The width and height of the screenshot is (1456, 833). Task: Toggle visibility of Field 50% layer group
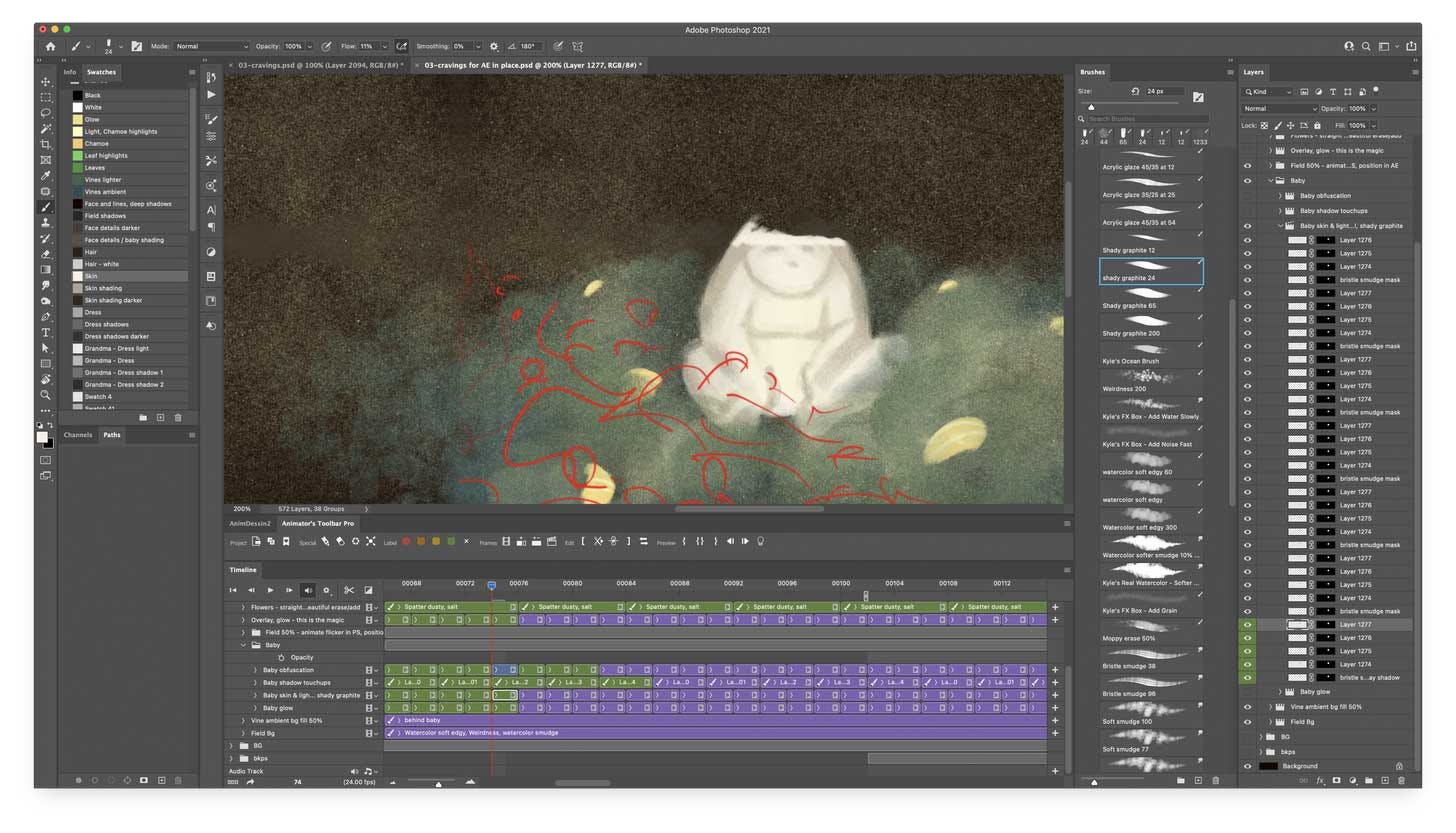1247,165
